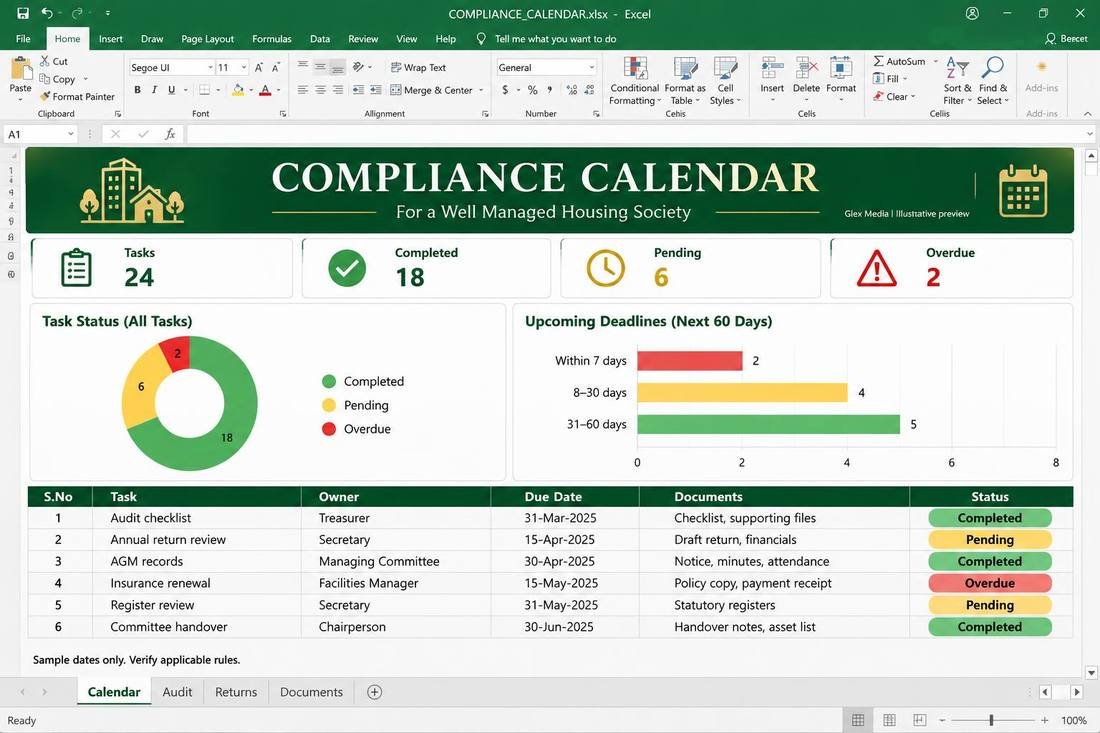
Task: Switch to the Data tab
Action: 320,39
